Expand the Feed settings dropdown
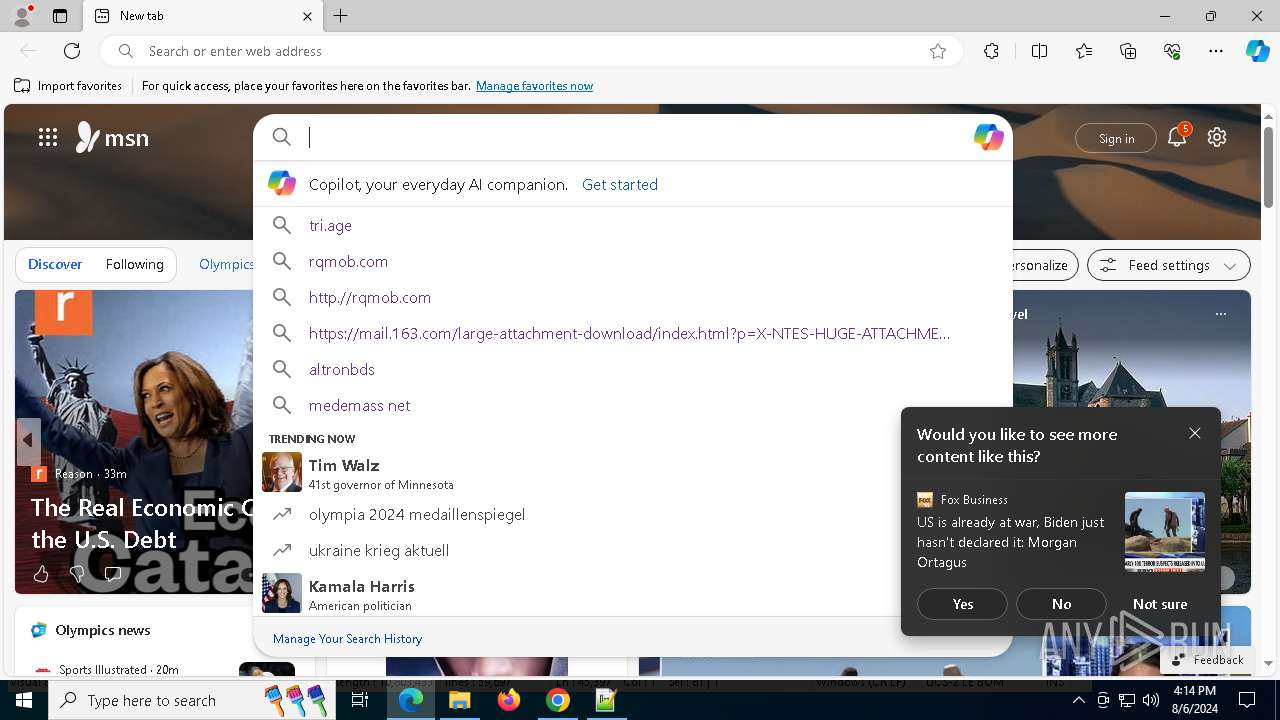This screenshot has height=720, width=1280. 1169,265
